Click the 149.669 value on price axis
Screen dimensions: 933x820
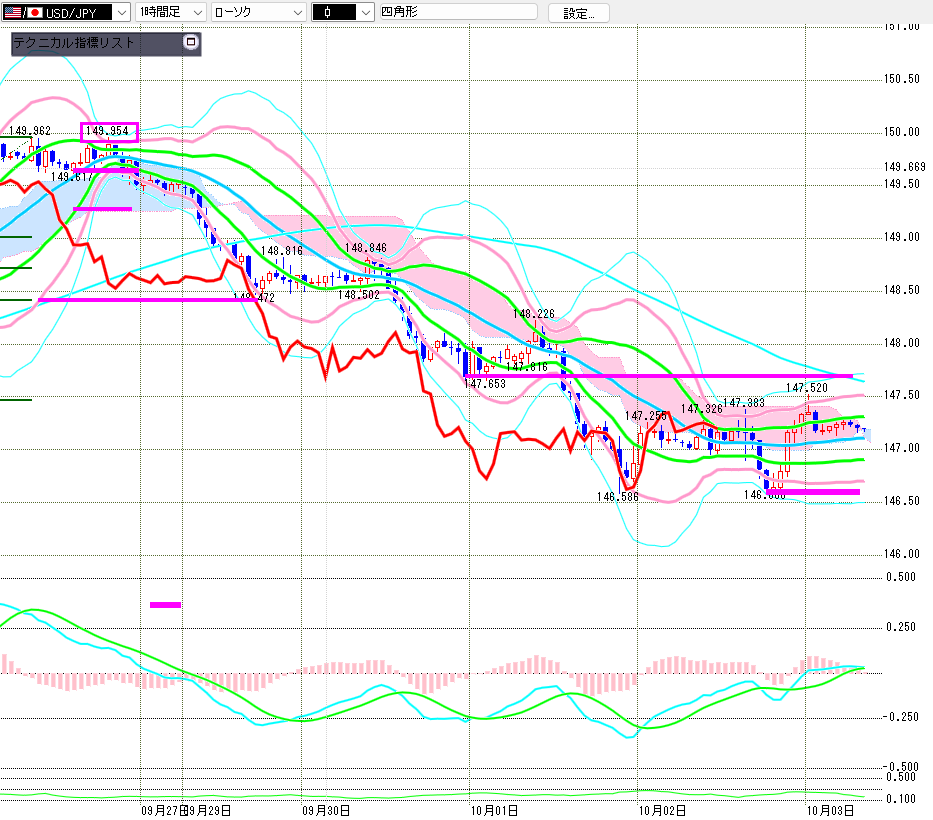(x=904, y=167)
